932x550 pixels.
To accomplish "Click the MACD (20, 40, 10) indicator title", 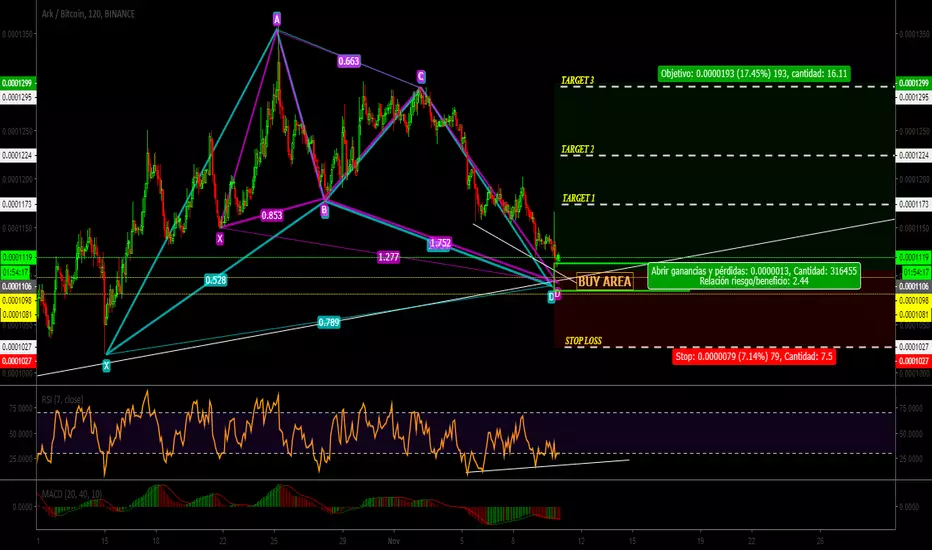I will click(71, 494).
